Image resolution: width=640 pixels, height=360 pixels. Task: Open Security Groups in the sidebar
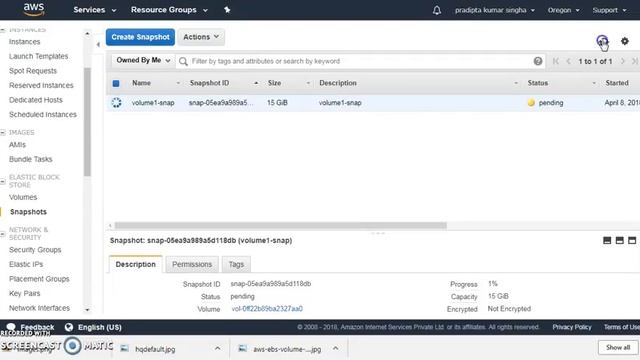(35, 250)
